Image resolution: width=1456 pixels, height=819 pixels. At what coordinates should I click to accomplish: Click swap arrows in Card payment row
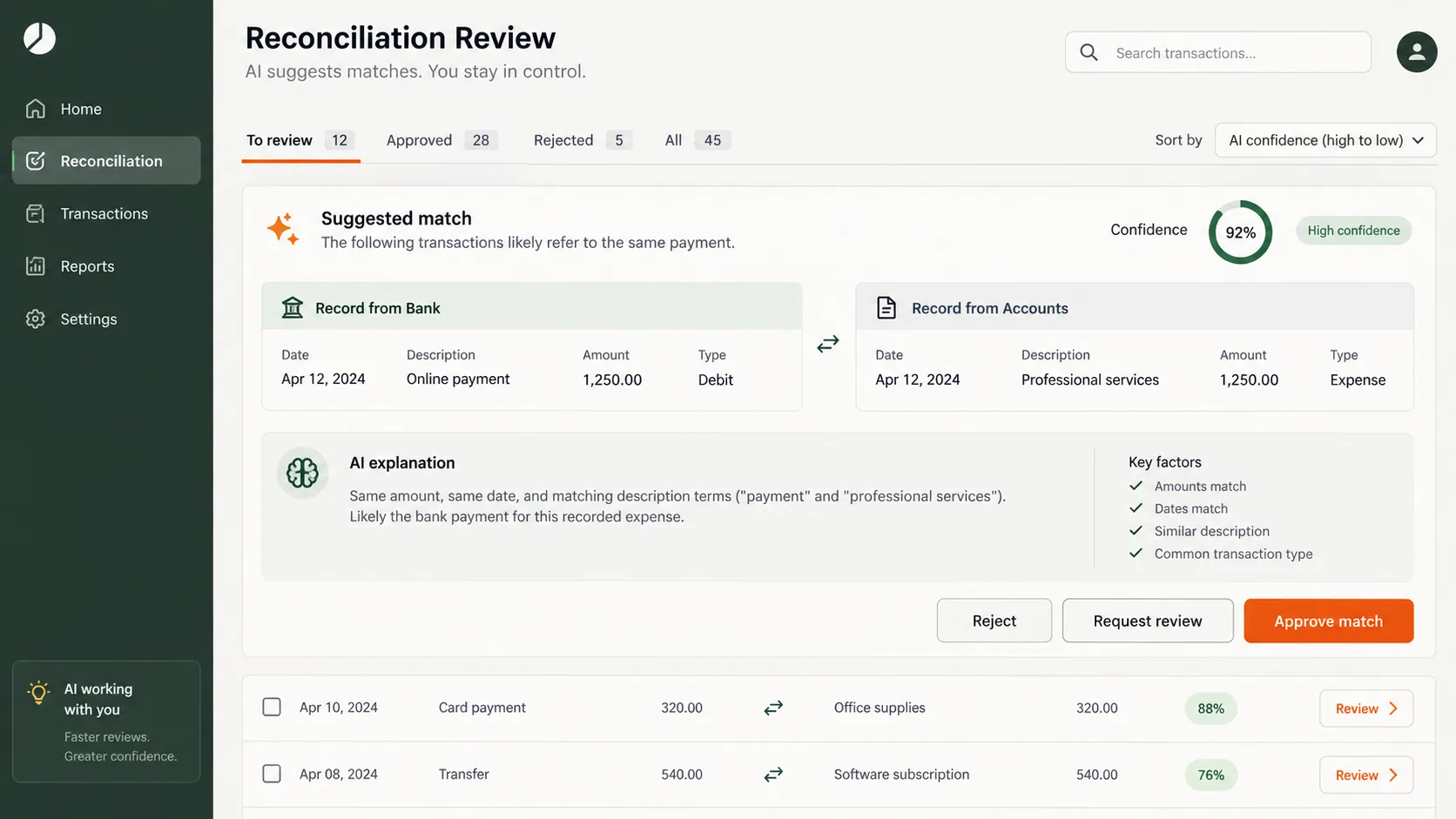tap(773, 708)
